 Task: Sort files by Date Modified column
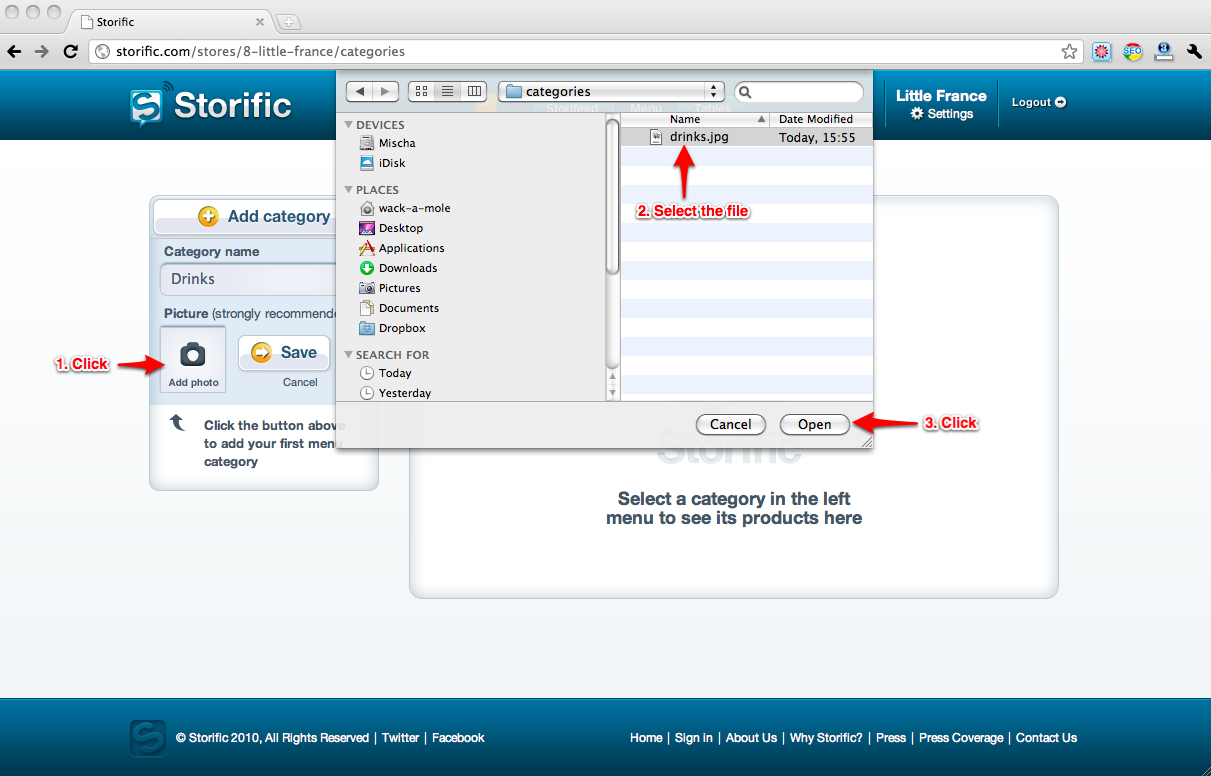[x=816, y=119]
